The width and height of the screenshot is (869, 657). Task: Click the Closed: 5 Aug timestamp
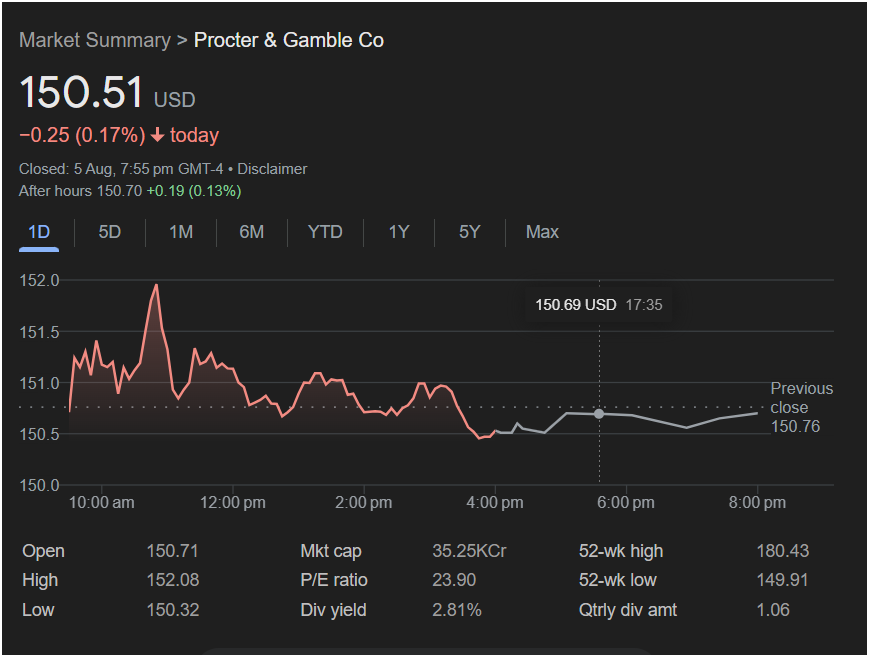(x=121, y=169)
